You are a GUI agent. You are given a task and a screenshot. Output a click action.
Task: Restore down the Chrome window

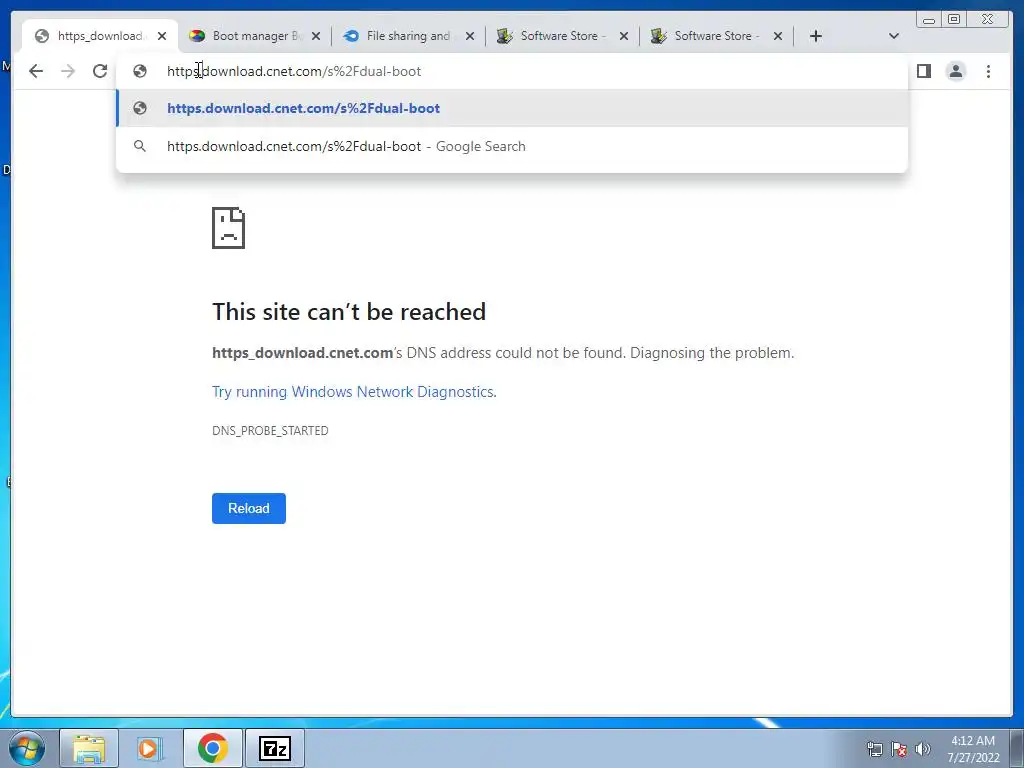pyautogui.click(x=953, y=20)
